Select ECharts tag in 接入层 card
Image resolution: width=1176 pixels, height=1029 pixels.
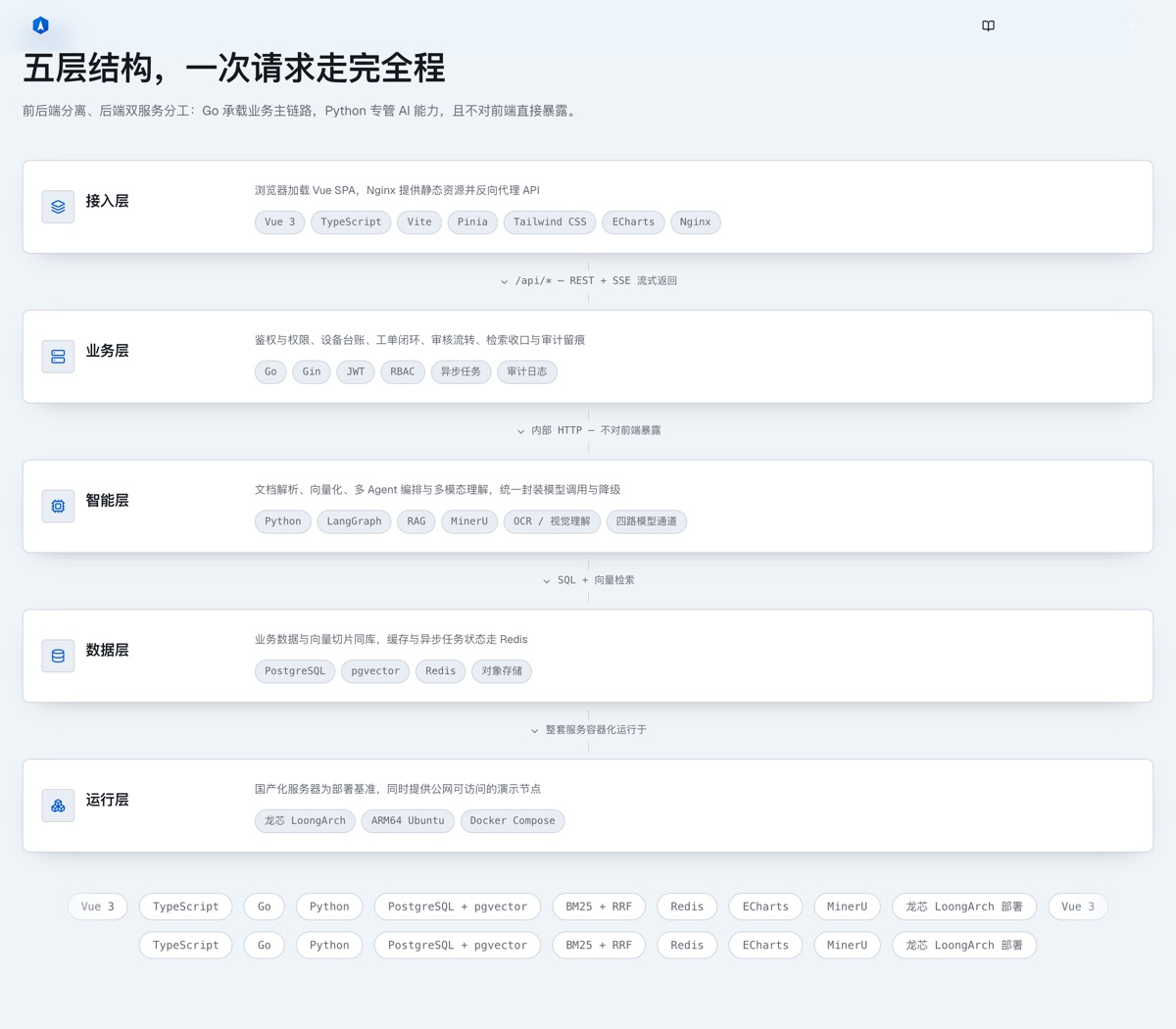[x=633, y=222]
